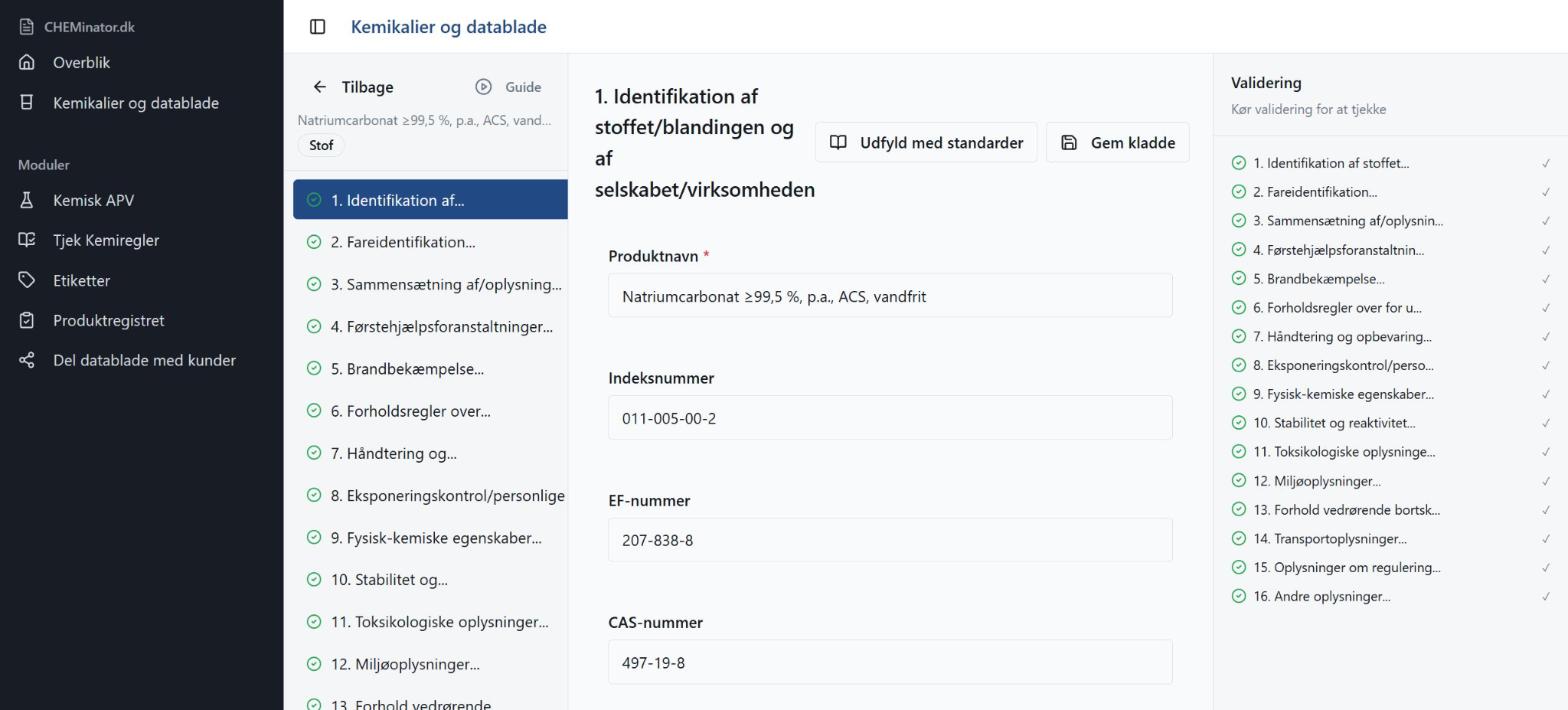Select section 2. Fareidentifikation
The width and height of the screenshot is (1568, 710).
(430, 242)
